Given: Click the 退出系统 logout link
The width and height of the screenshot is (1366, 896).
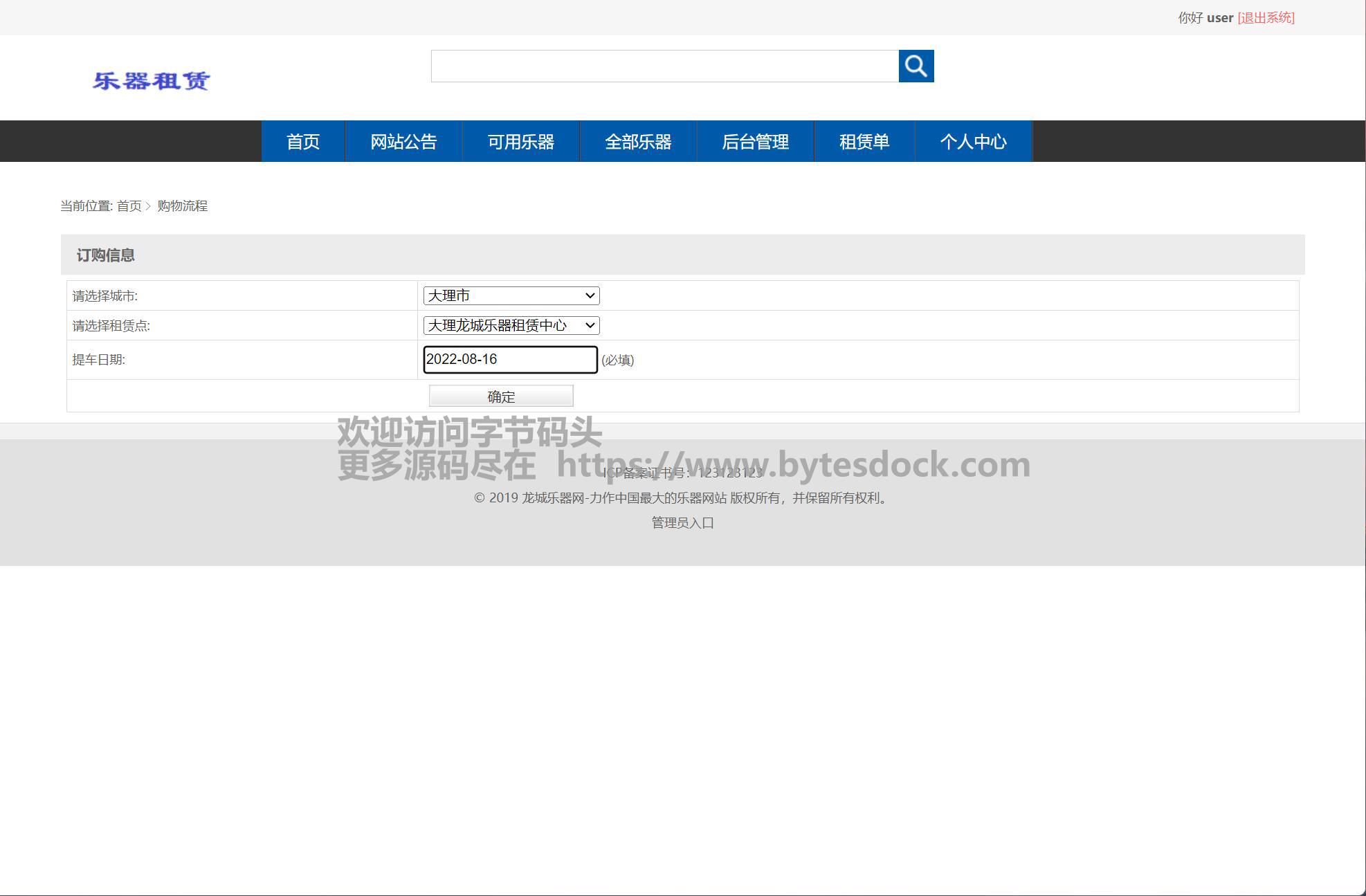Looking at the screenshot, I should point(1266,18).
